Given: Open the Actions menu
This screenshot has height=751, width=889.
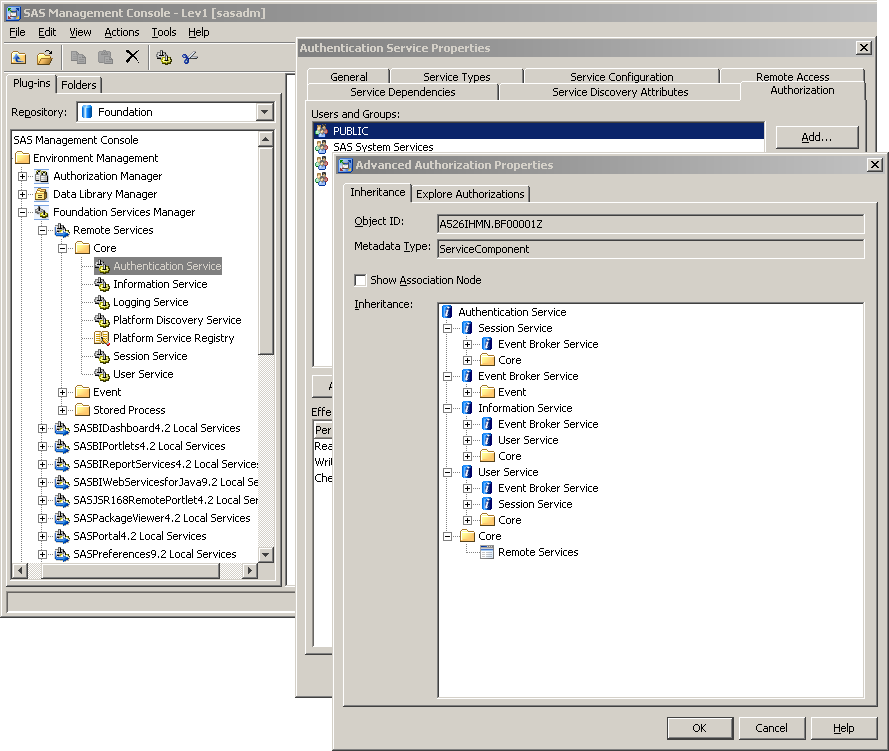Looking at the screenshot, I should coord(121,32).
